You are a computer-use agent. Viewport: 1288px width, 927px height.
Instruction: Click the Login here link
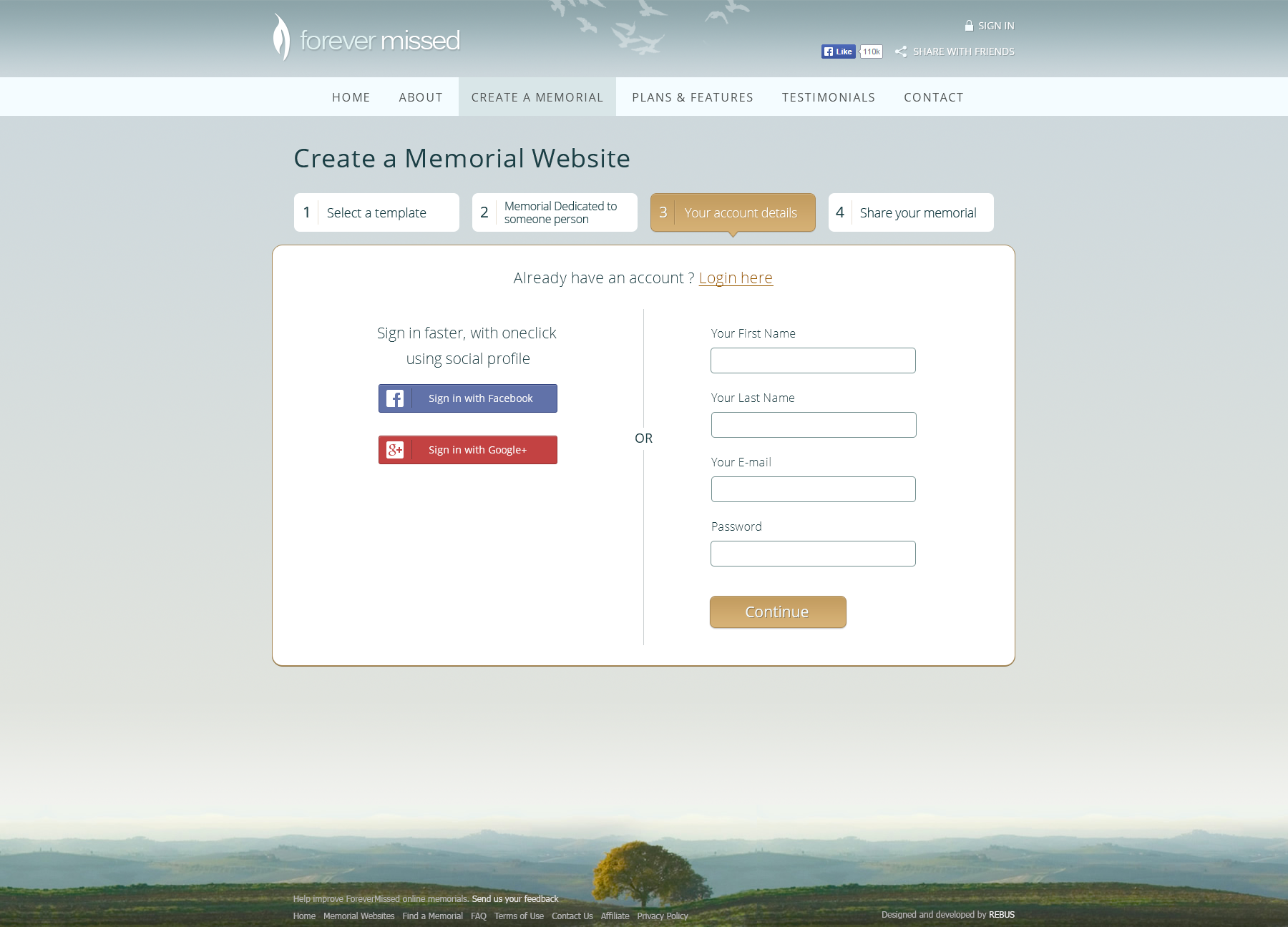click(x=736, y=278)
